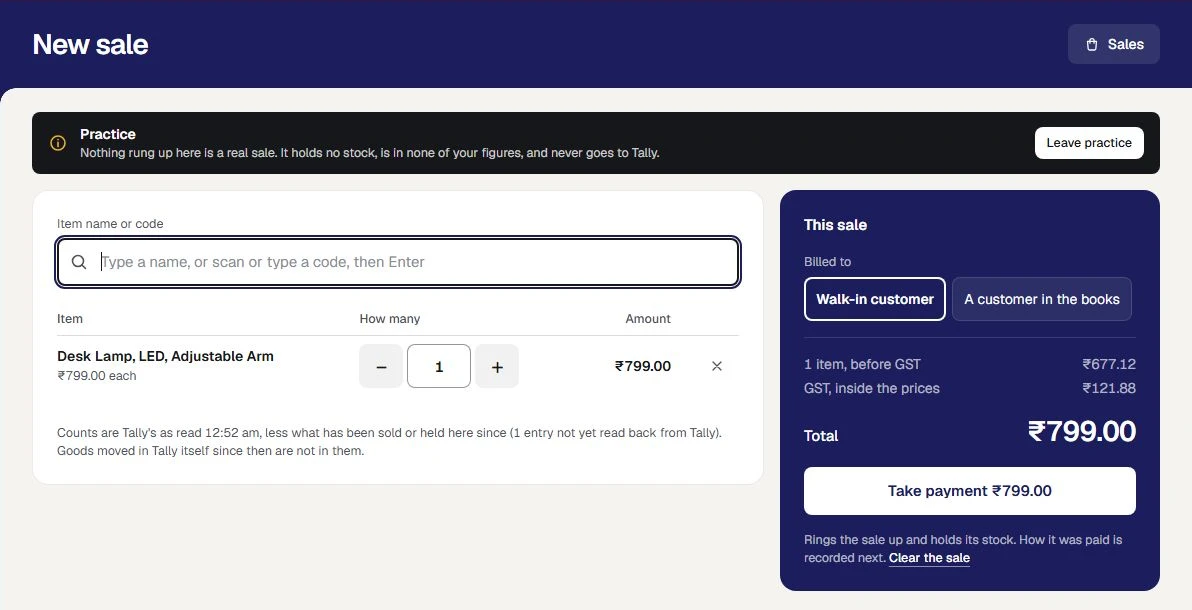Leave practice mode

click(x=1089, y=143)
